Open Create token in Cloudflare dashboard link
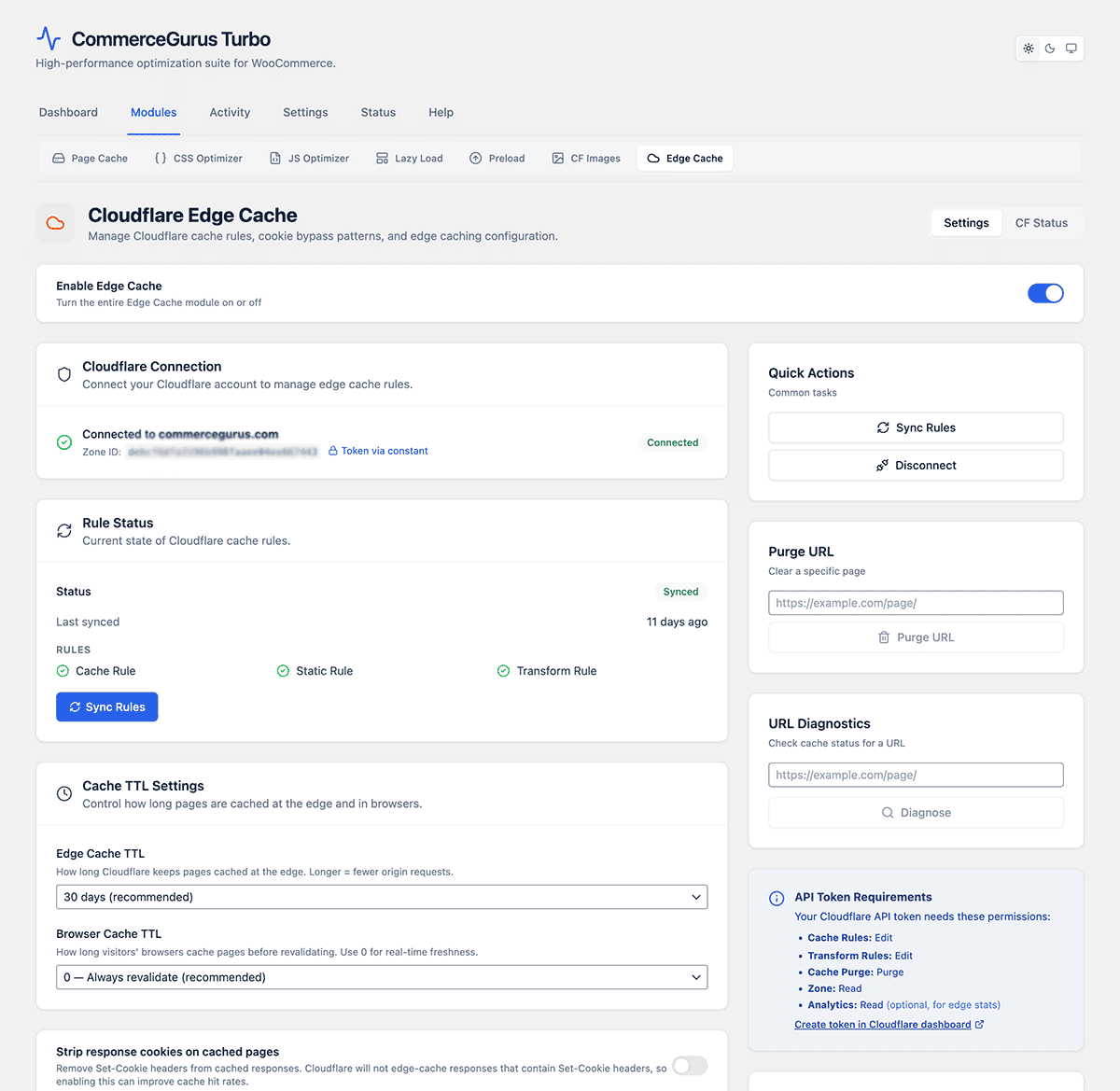 click(x=883, y=1025)
